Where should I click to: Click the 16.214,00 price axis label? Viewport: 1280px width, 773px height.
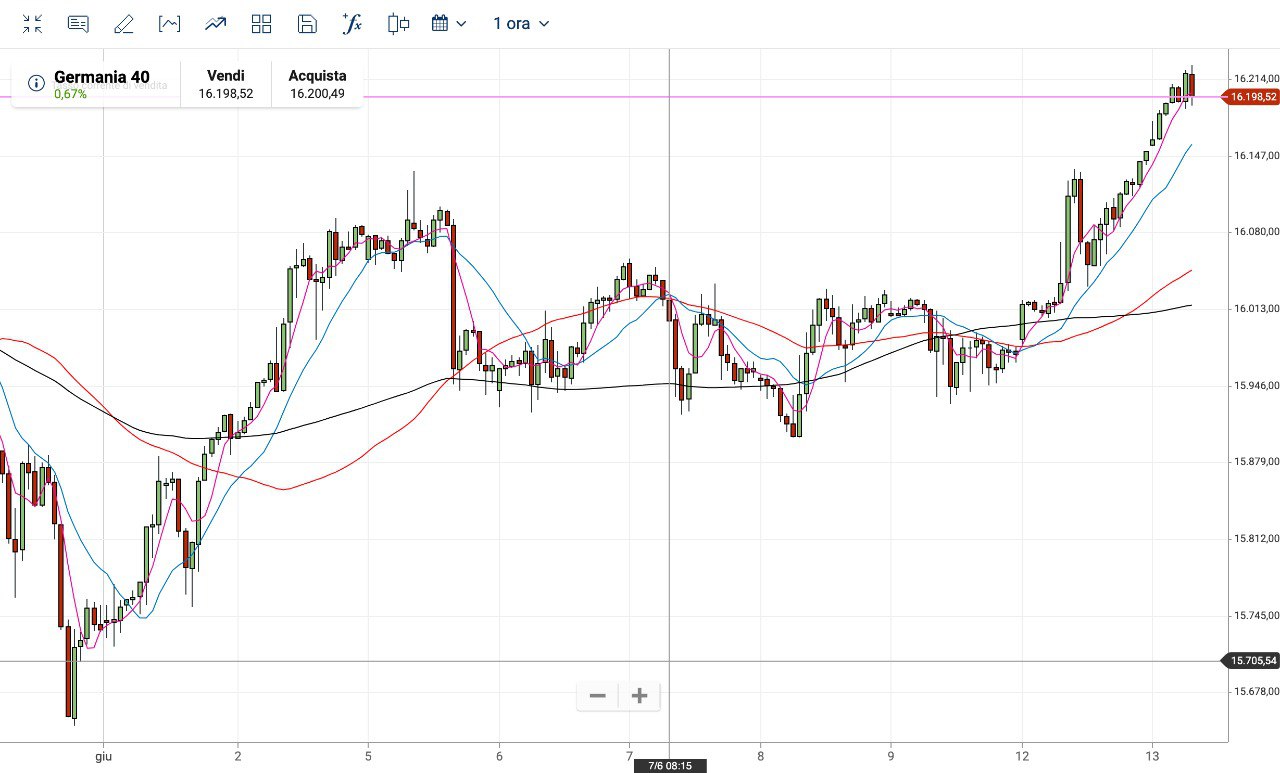coord(1256,79)
